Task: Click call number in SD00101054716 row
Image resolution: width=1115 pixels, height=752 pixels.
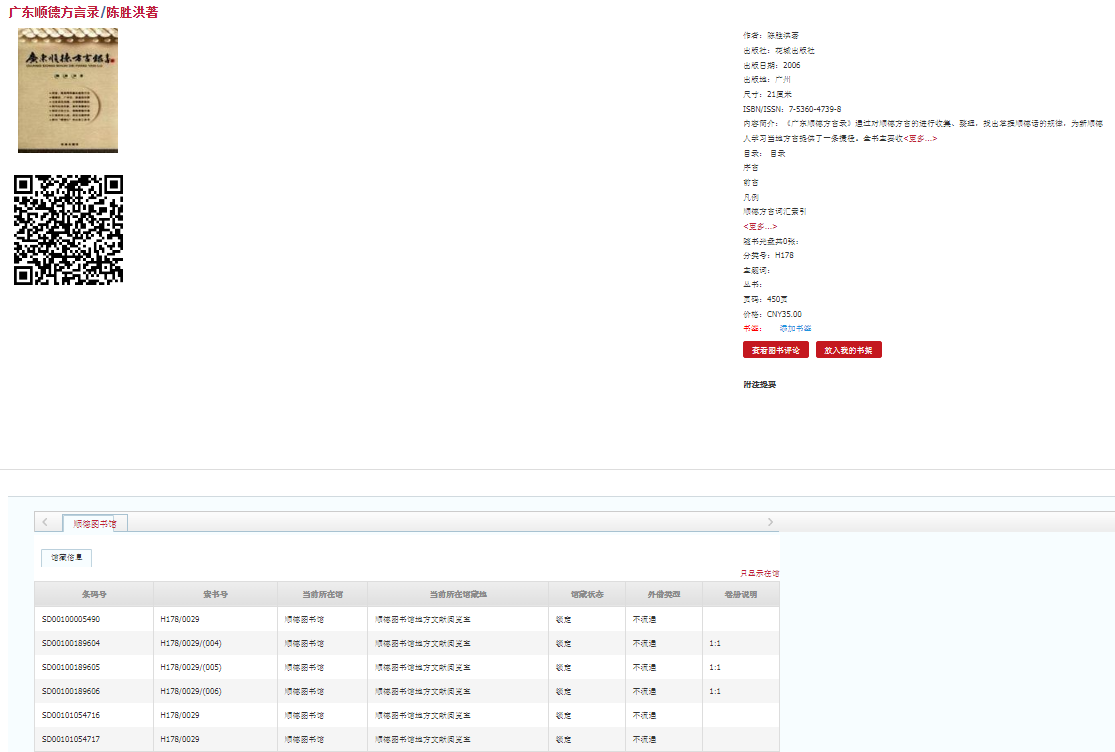Action: [x=180, y=716]
